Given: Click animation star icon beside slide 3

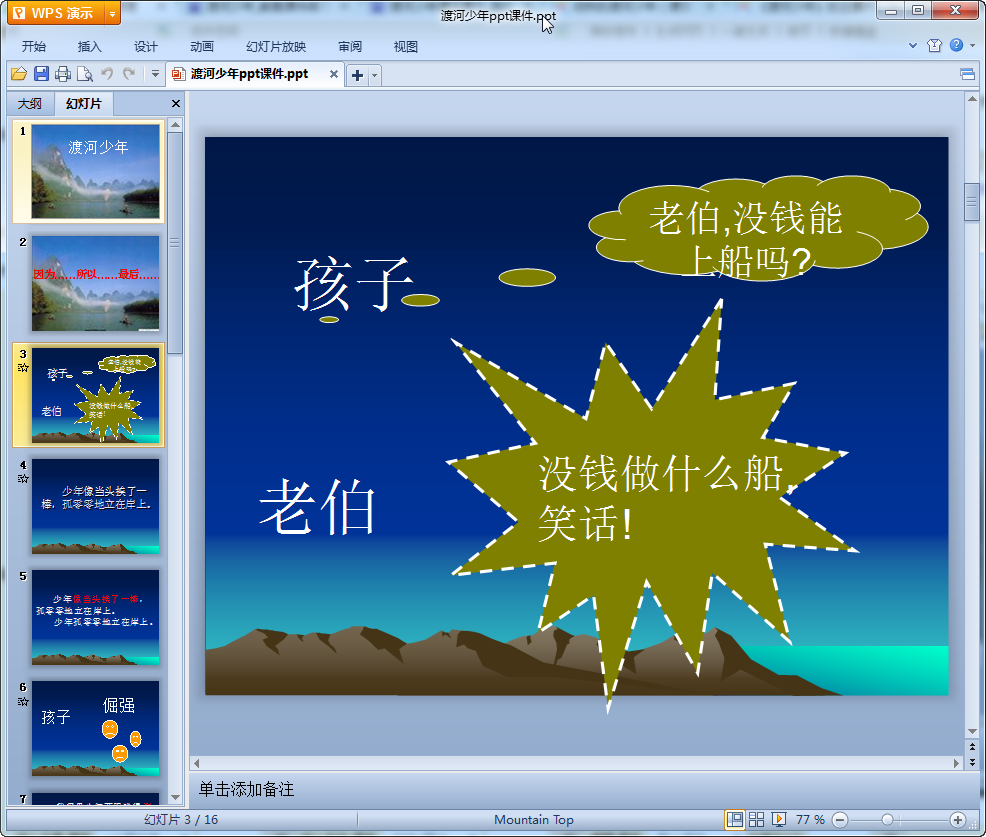Looking at the screenshot, I should click(x=23, y=367).
